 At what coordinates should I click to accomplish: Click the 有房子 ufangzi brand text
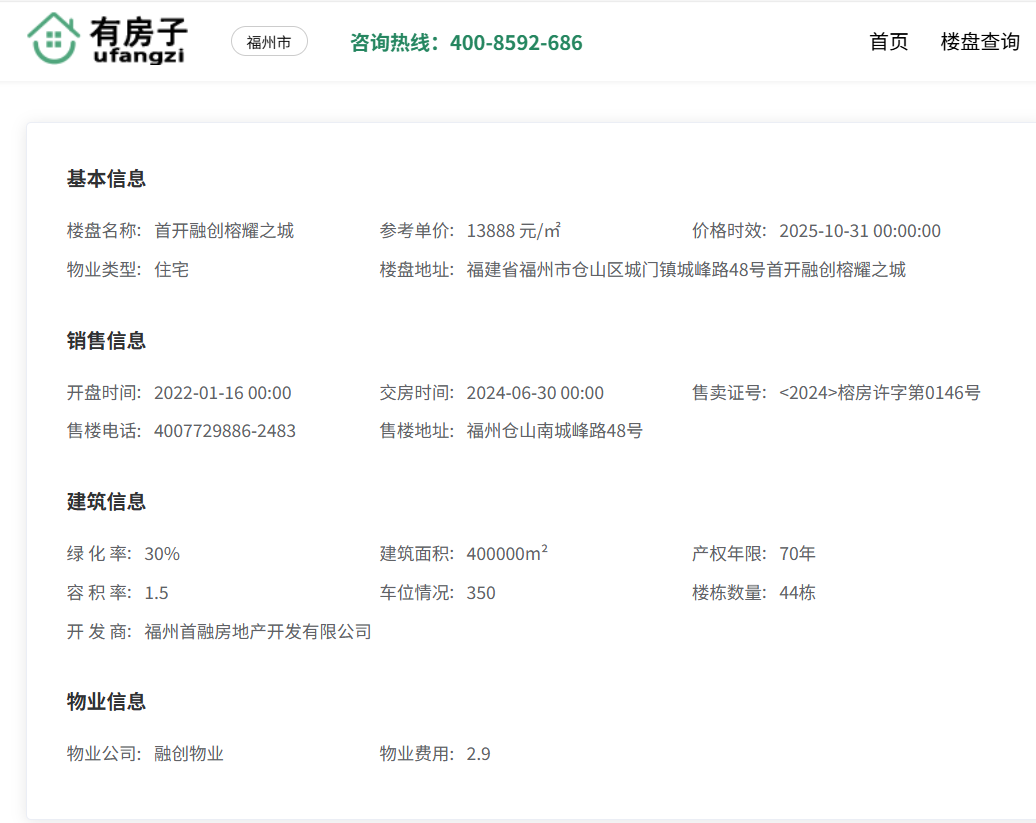pyautogui.click(x=138, y=41)
